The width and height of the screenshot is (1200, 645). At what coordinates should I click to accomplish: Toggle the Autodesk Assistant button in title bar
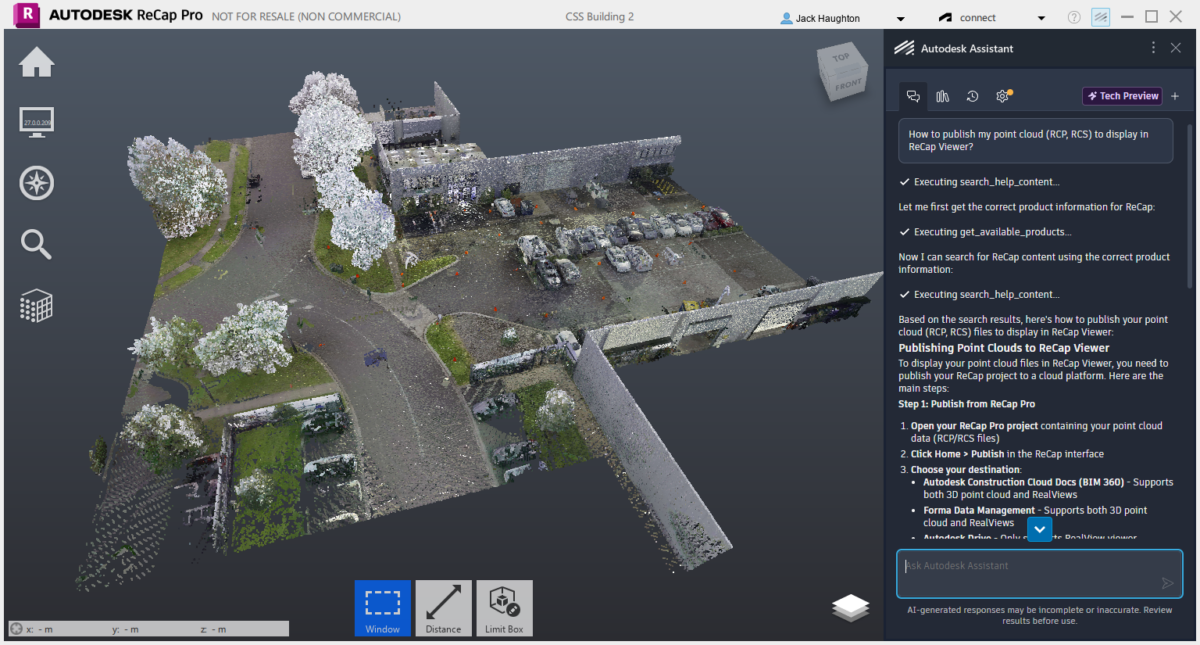point(1101,17)
